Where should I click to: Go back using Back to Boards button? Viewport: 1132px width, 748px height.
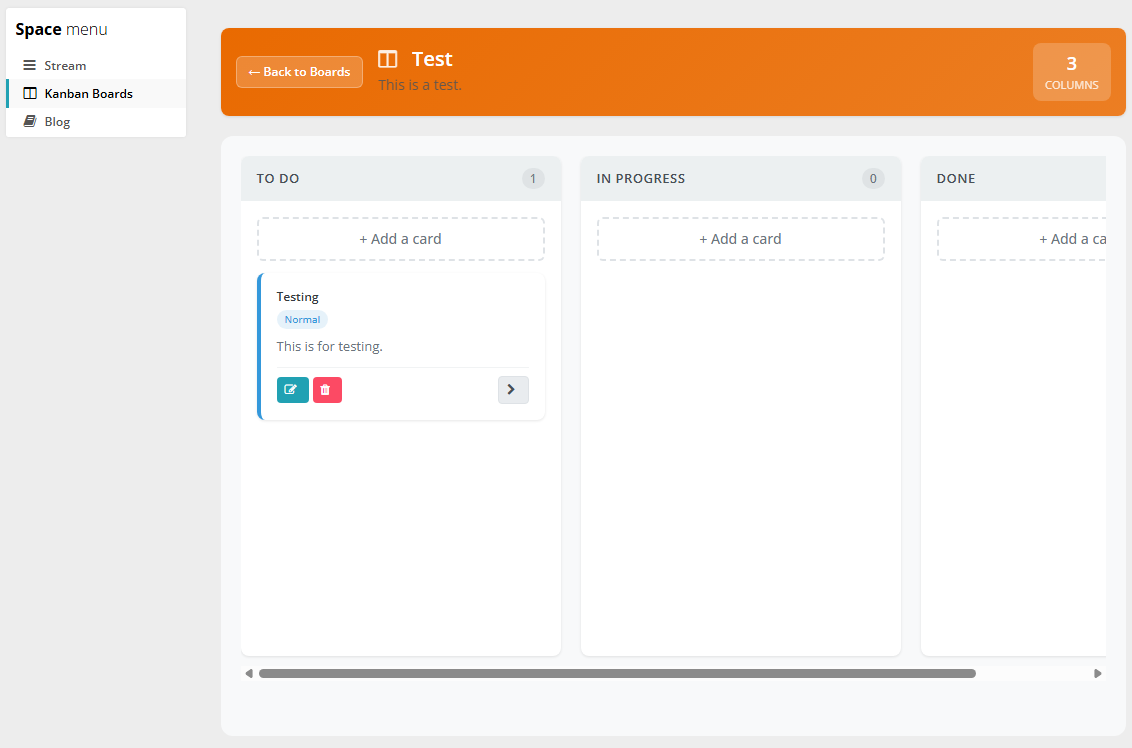coord(300,72)
